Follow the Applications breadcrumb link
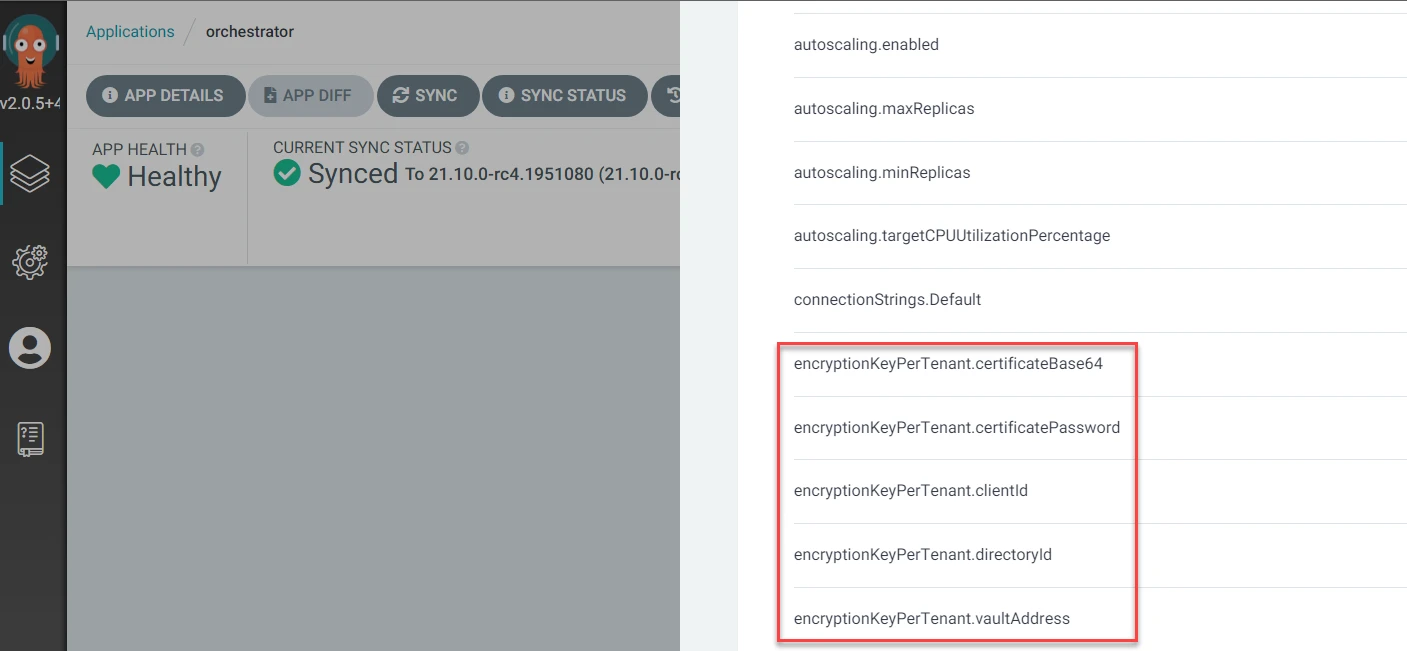Viewport: 1407px width, 651px height. coord(130,31)
